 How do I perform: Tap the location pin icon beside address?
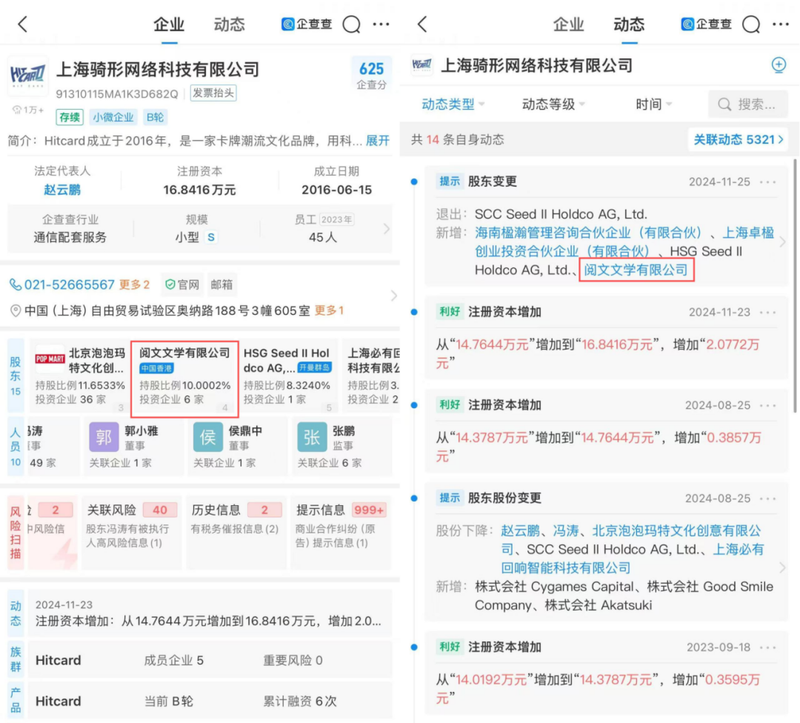[x=16, y=311]
